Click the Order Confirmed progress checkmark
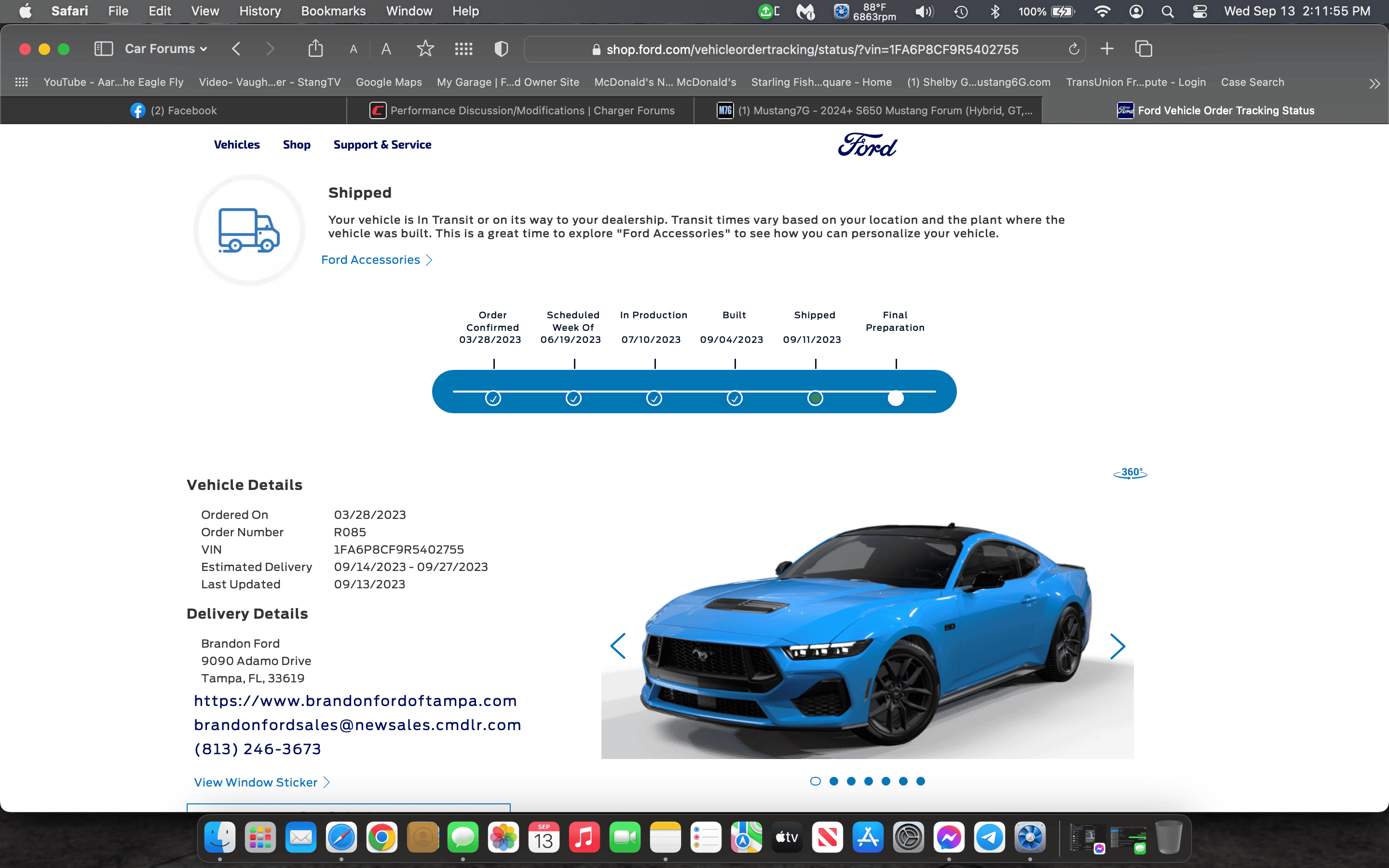This screenshot has height=868, width=1389. (x=493, y=398)
